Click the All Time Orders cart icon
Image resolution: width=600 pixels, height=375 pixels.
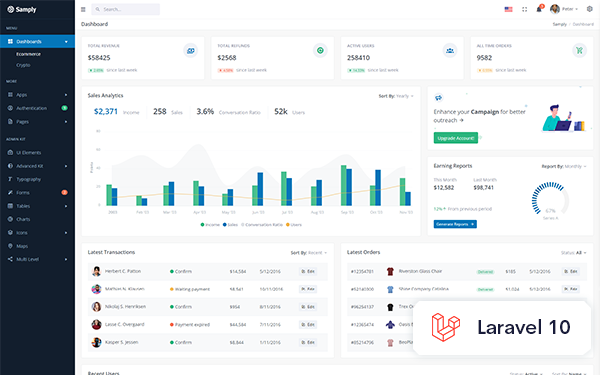coord(579,50)
